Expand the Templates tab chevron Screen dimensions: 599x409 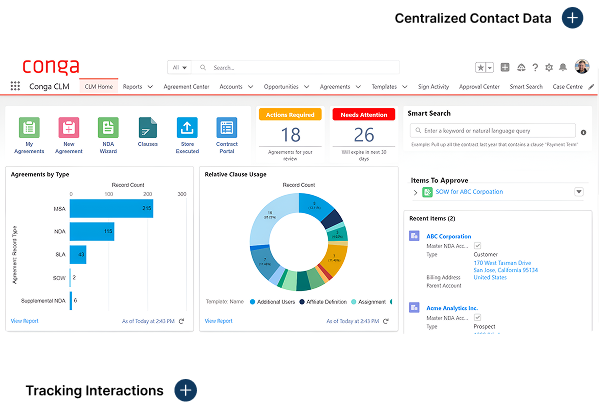405,87
